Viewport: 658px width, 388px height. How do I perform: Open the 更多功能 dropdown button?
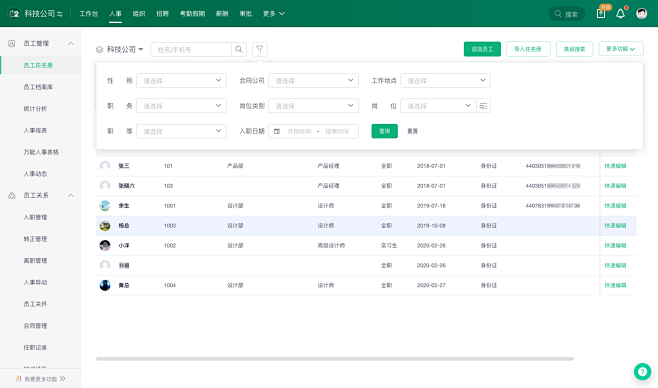pyautogui.click(x=621, y=49)
